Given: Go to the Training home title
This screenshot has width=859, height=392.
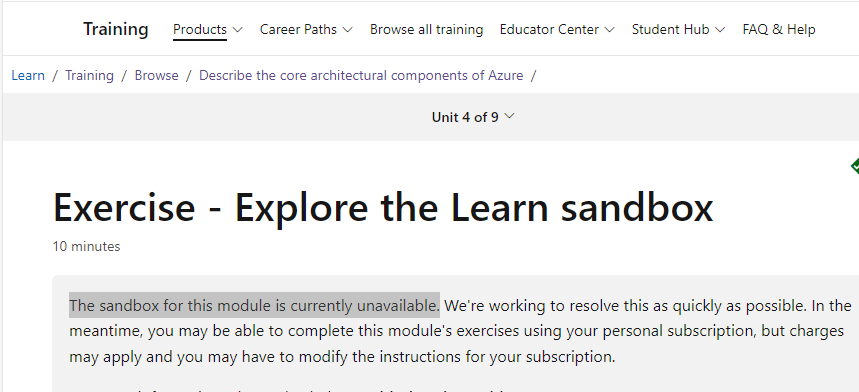Looking at the screenshot, I should pos(116,29).
